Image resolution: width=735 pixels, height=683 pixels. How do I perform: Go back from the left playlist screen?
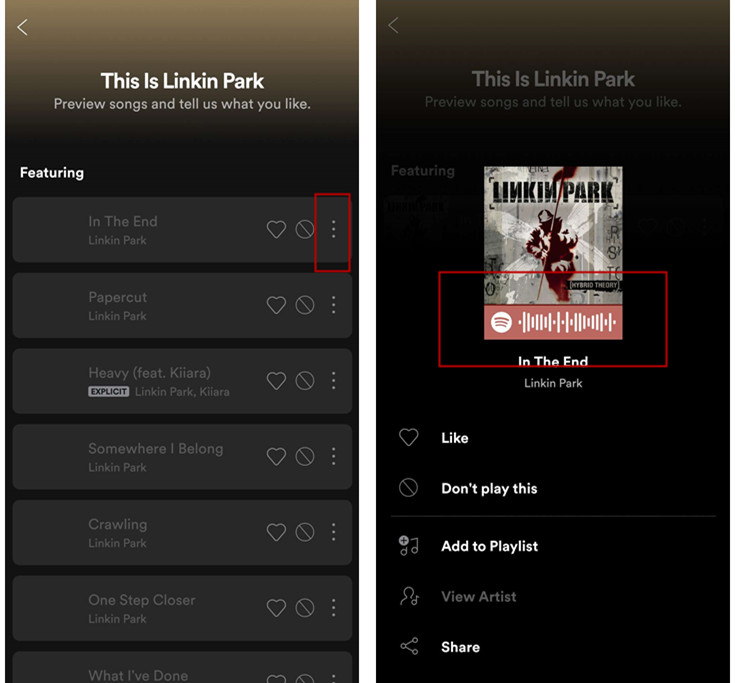click(23, 27)
